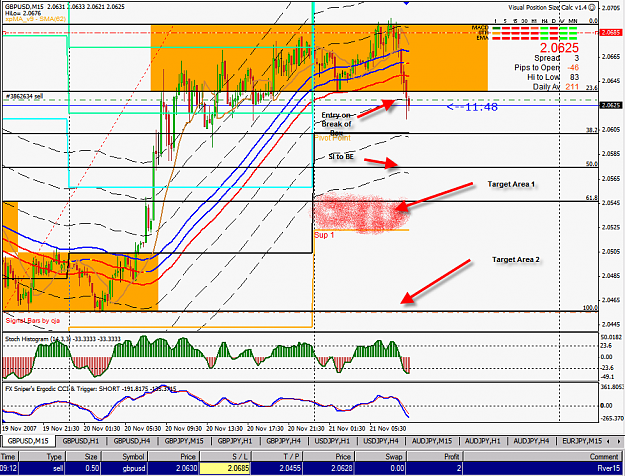Switch to the GBPUSD,M15 chart tab

click(28, 441)
